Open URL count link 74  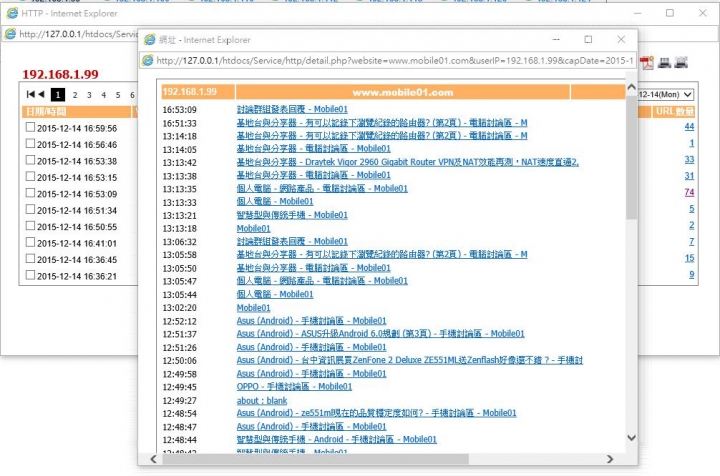click(x=689, y=192)
